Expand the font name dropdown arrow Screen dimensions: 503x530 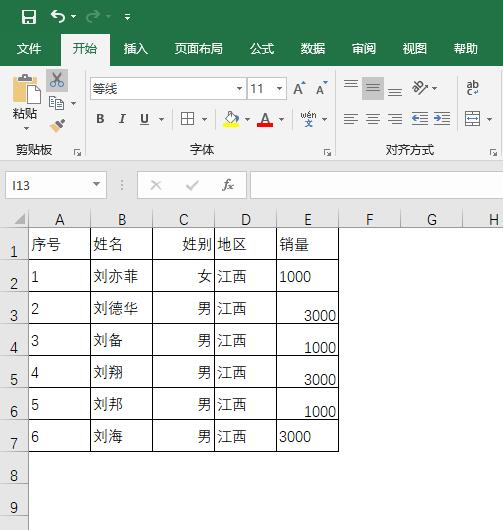239,89
